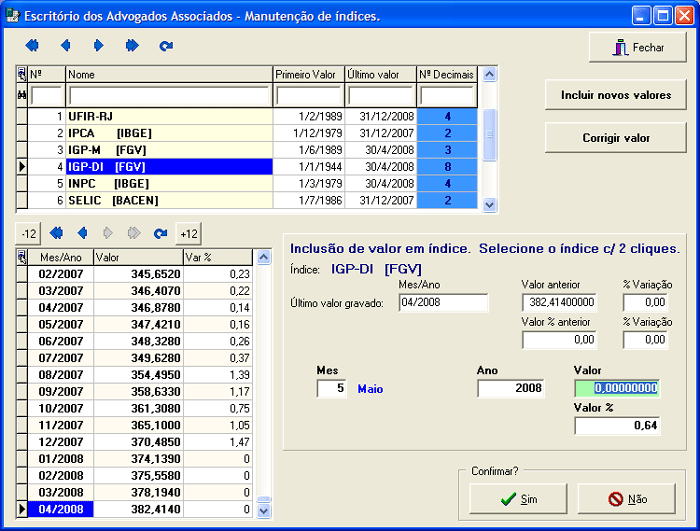This screenshot has width=700, height=531.
Task: Click the Nome filter input field
Action: click(x=169, y=96)
